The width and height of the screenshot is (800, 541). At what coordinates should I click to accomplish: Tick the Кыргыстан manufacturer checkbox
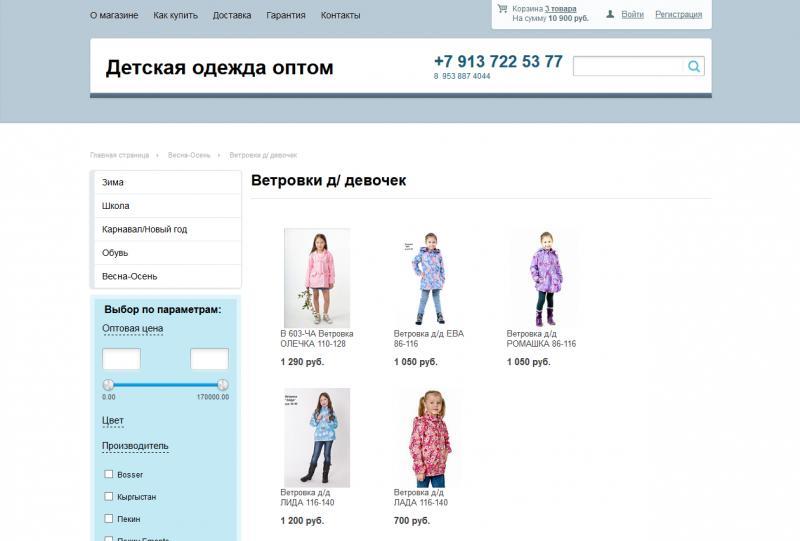(109, 496)
